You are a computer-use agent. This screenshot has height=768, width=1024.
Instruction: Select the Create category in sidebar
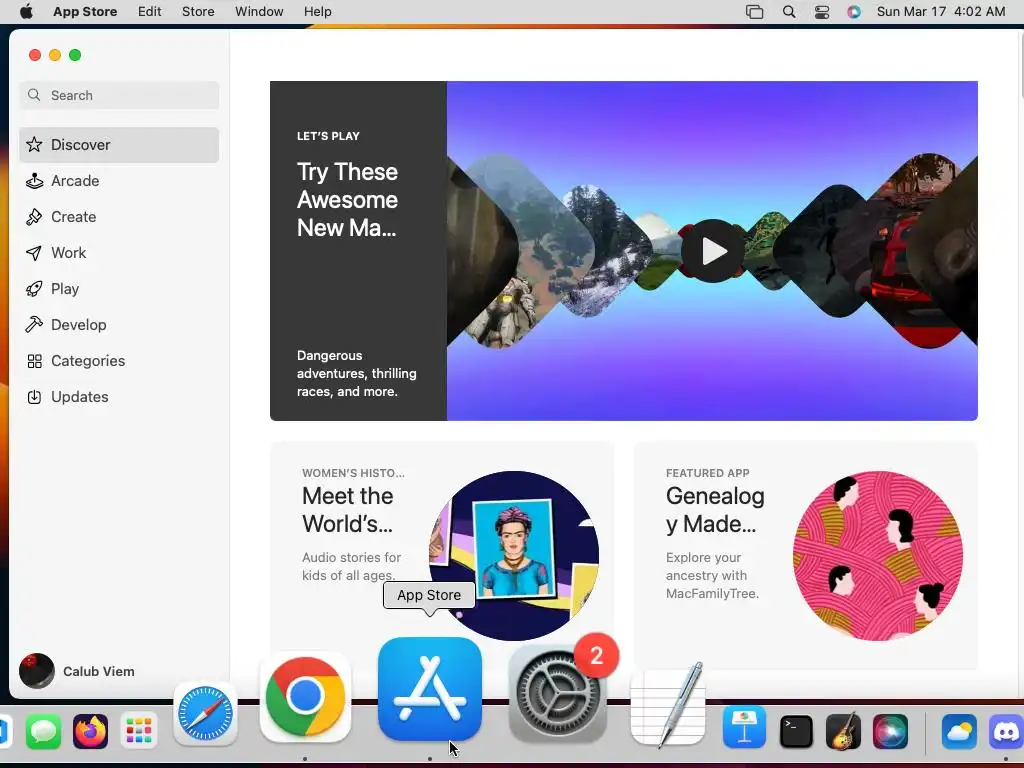[119, 217]
